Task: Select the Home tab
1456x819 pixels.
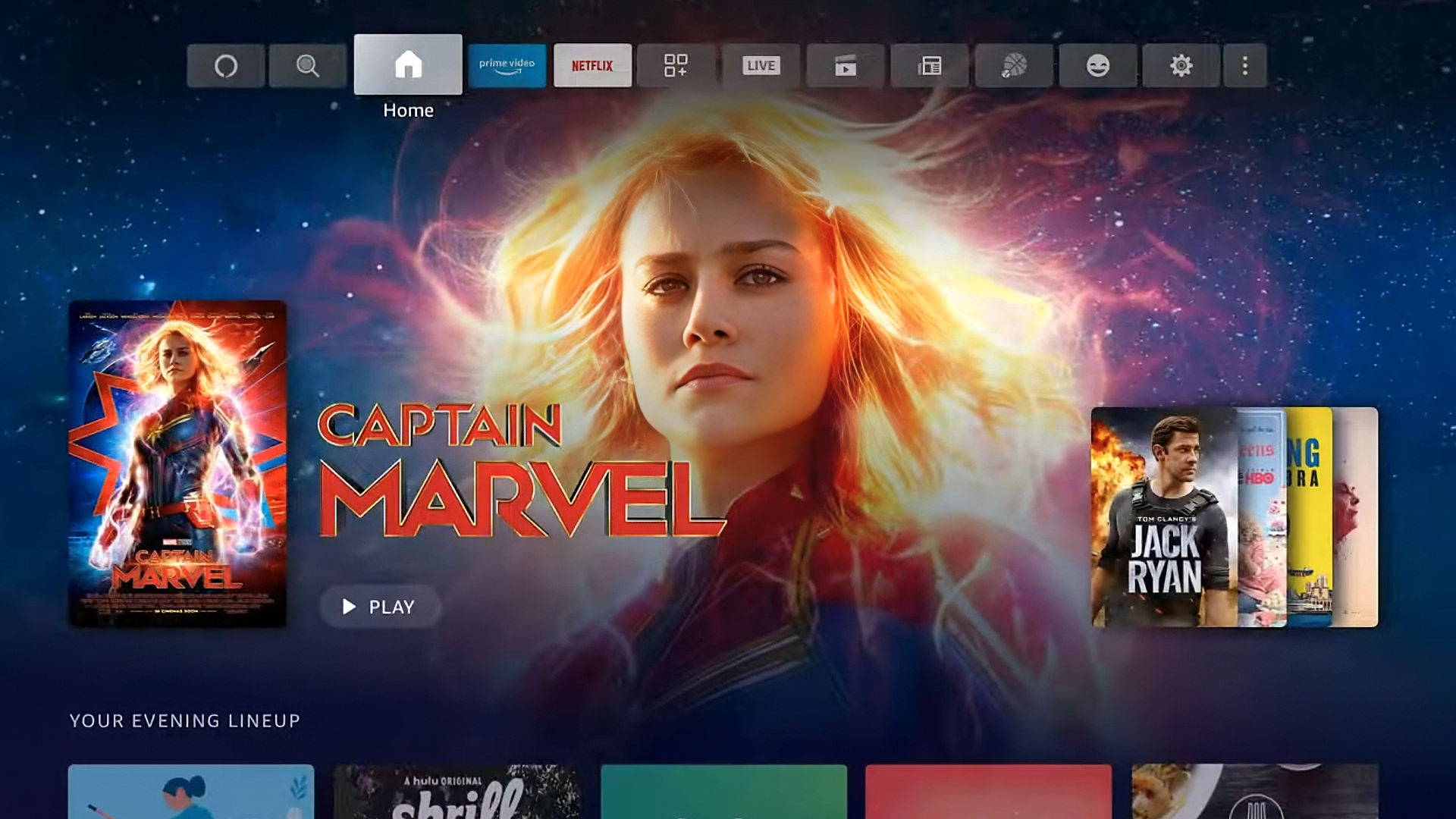Action: pyautogui.click(x=408, y=64)
